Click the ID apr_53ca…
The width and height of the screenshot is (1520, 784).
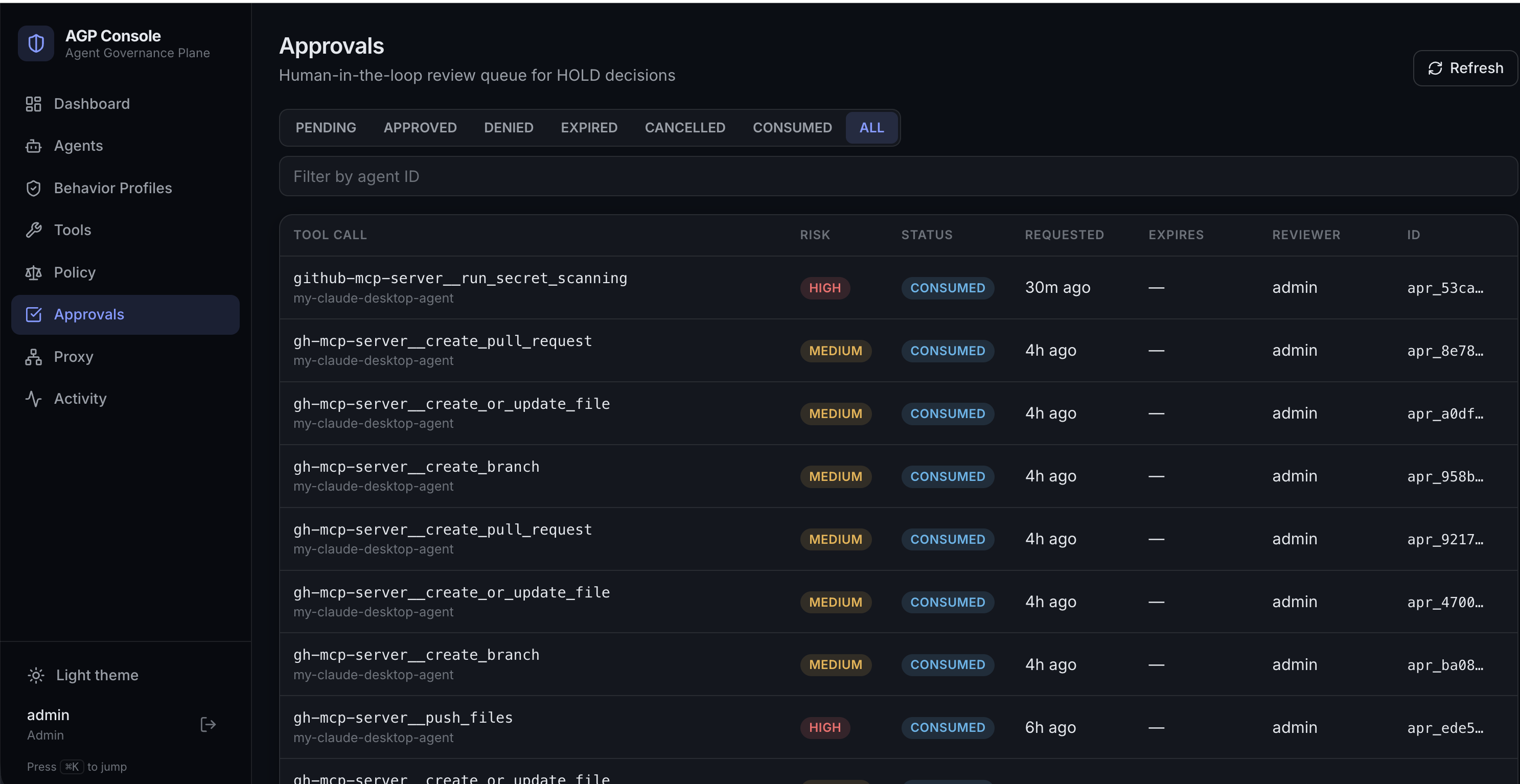tap(1445, 288)
